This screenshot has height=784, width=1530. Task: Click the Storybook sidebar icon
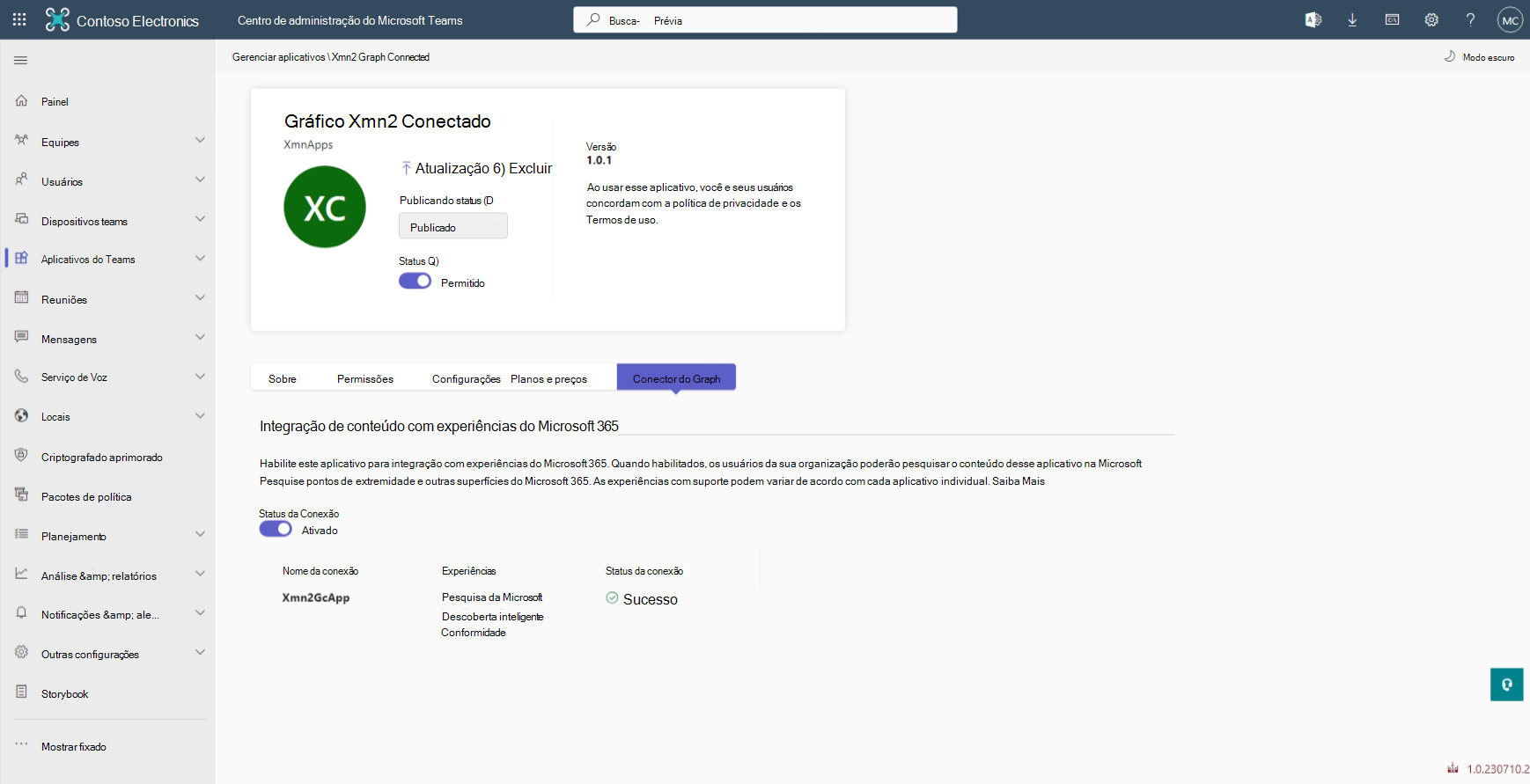coord(22,692)
